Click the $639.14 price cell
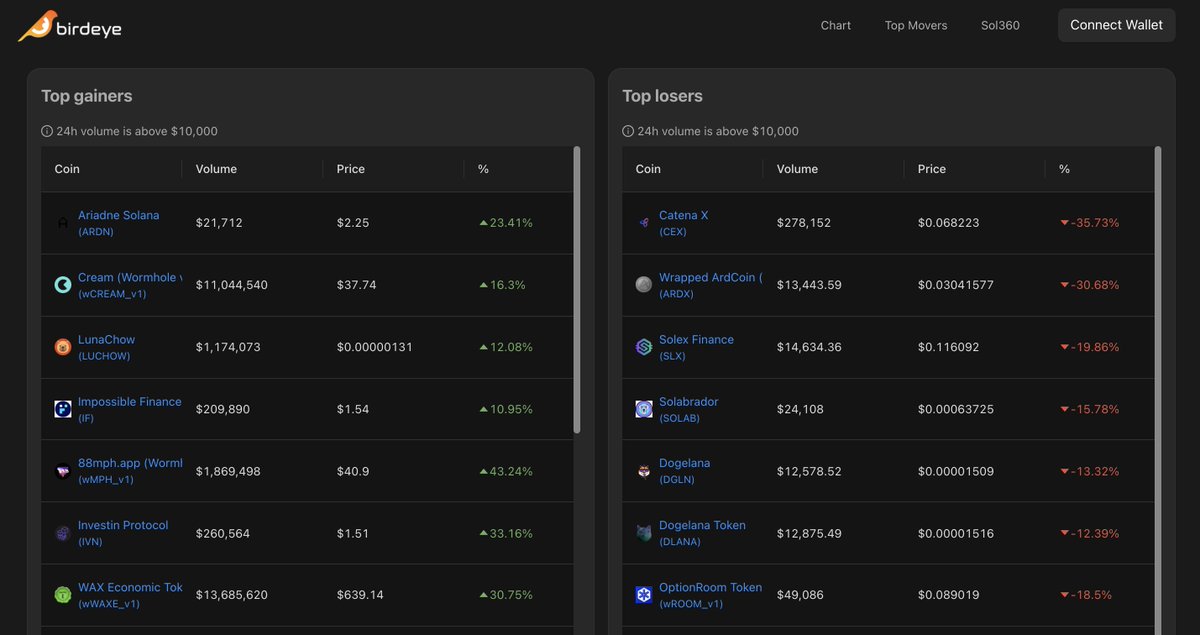 point(359,595)
